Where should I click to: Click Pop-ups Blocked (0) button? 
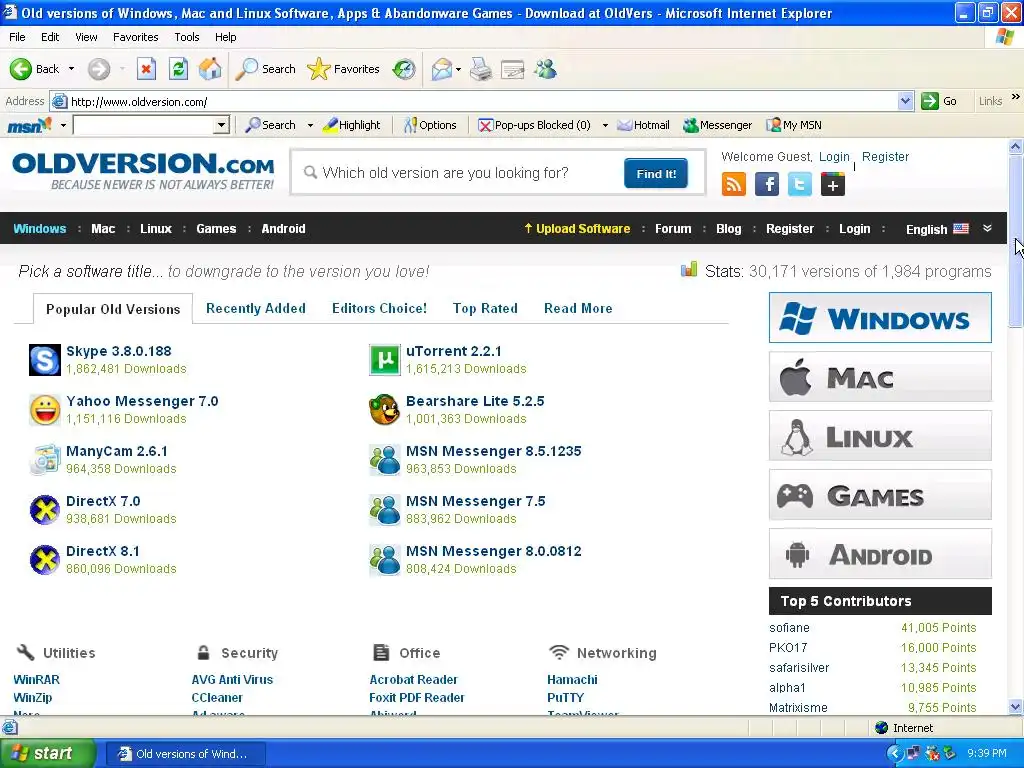(534, 125)
